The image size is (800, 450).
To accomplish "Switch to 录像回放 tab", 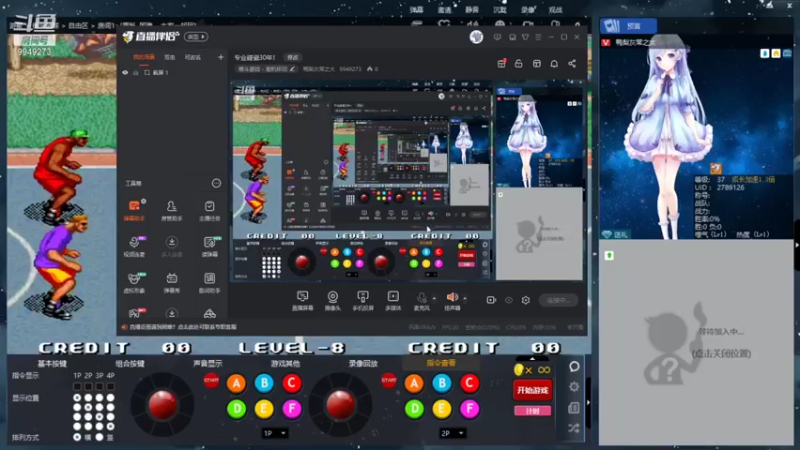I will pos(363,364).
